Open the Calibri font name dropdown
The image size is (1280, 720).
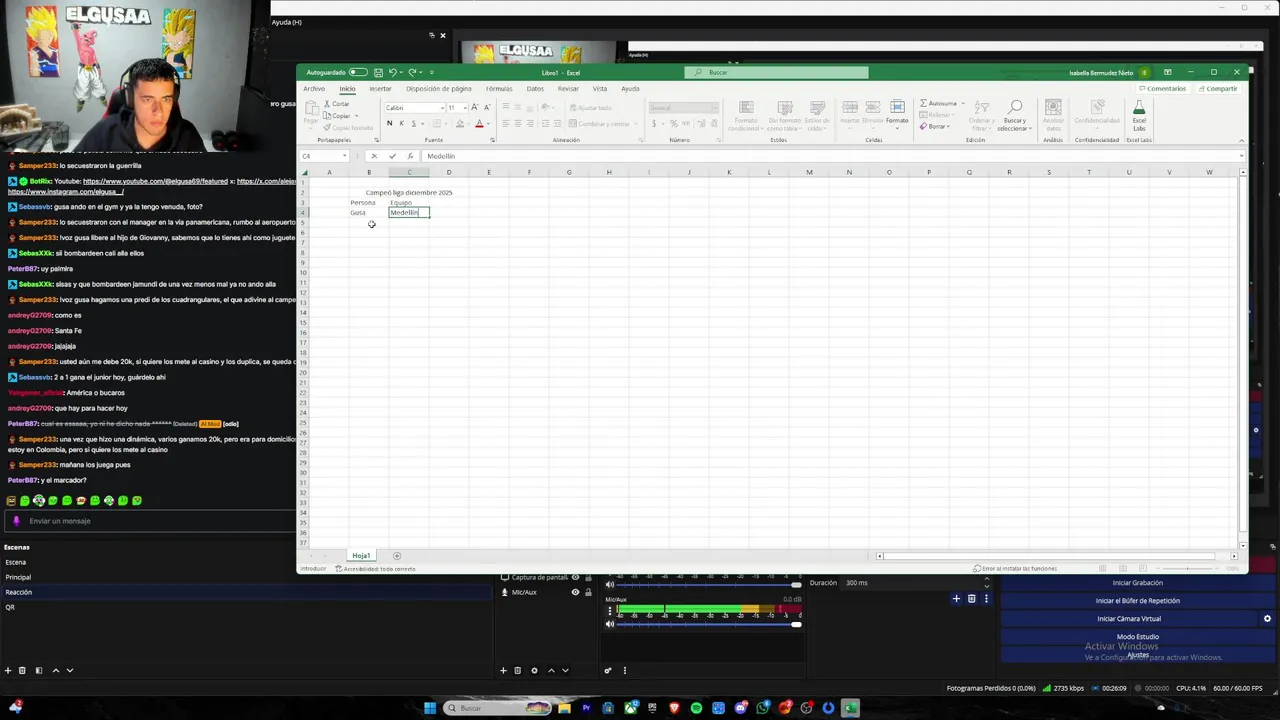[x=440, y=108]
